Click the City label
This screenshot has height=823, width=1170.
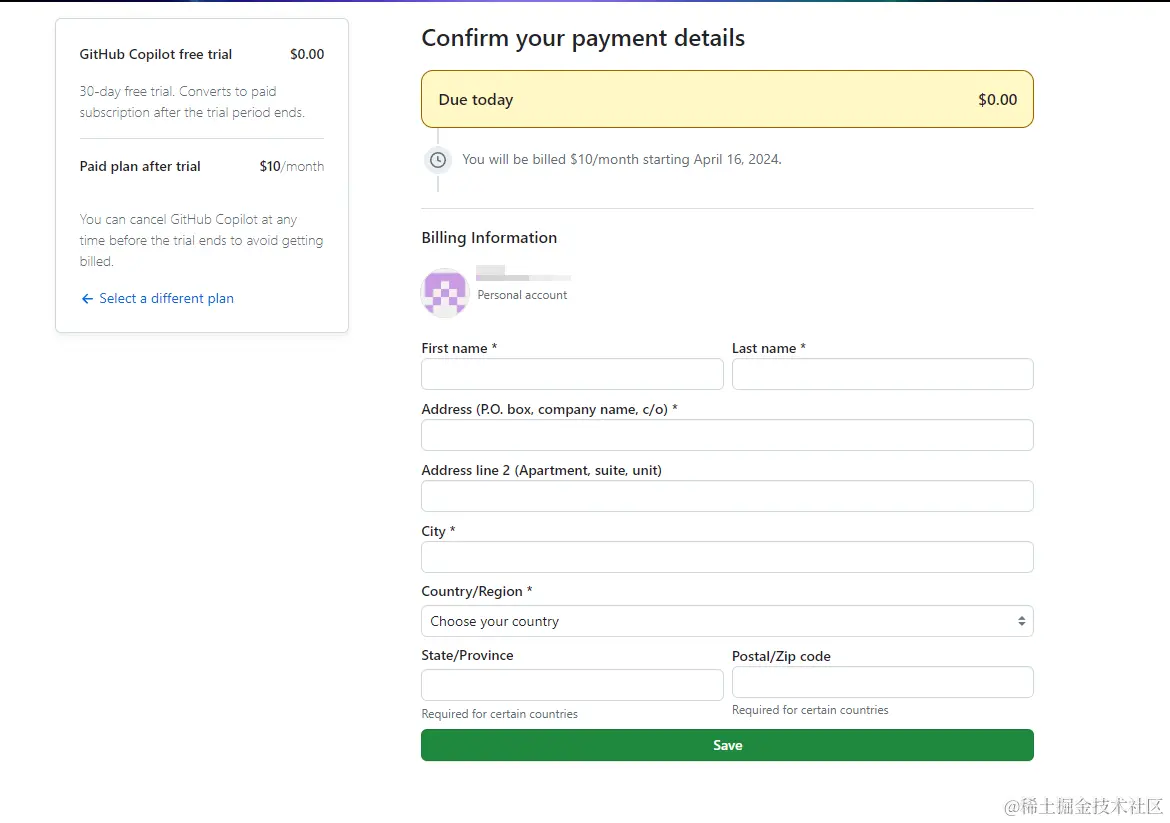tap(438, 531)
